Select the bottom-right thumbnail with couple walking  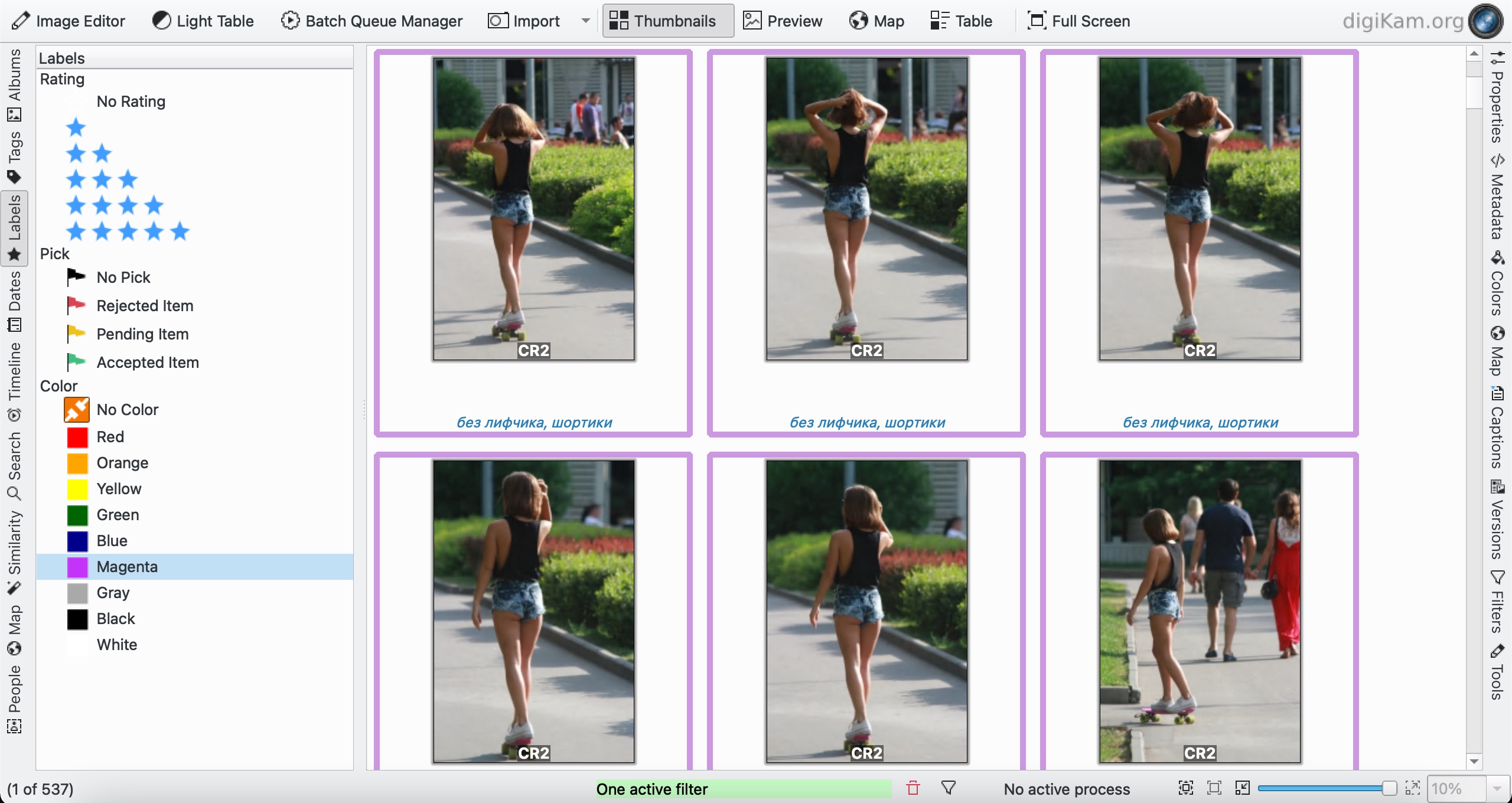[1200, 612]
